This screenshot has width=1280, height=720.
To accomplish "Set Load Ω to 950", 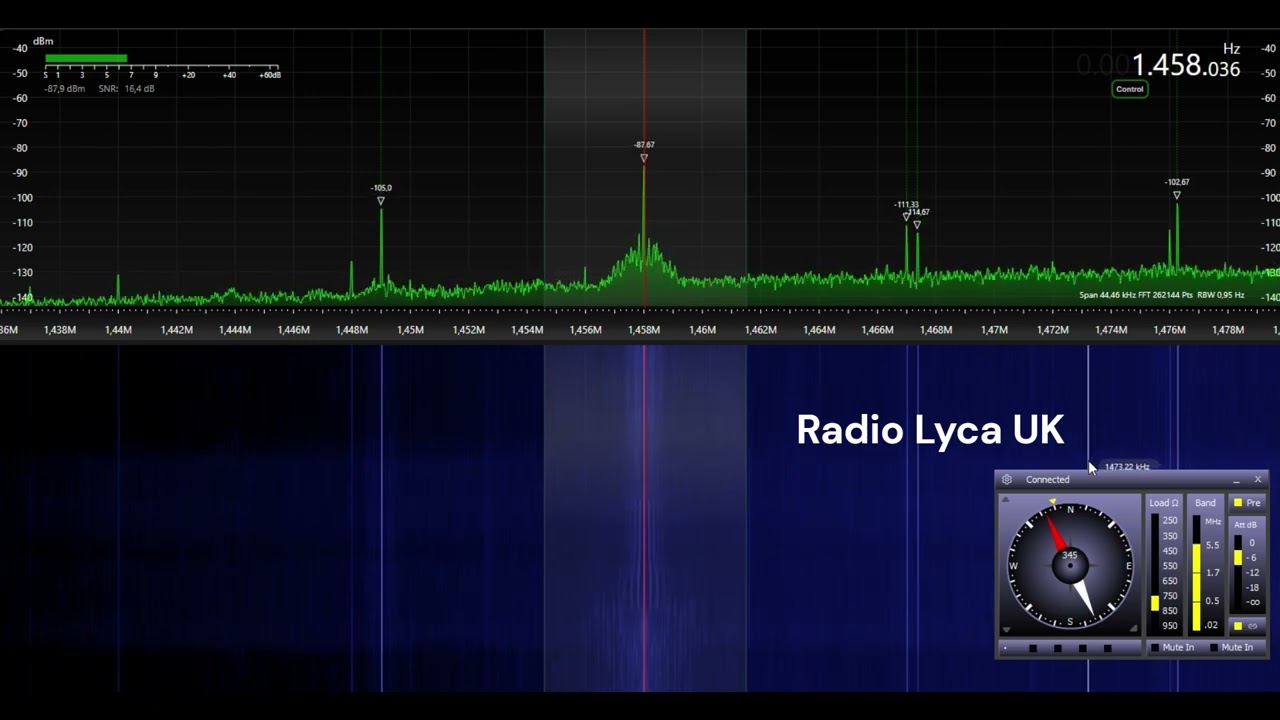I will (x=1170, y=625).
